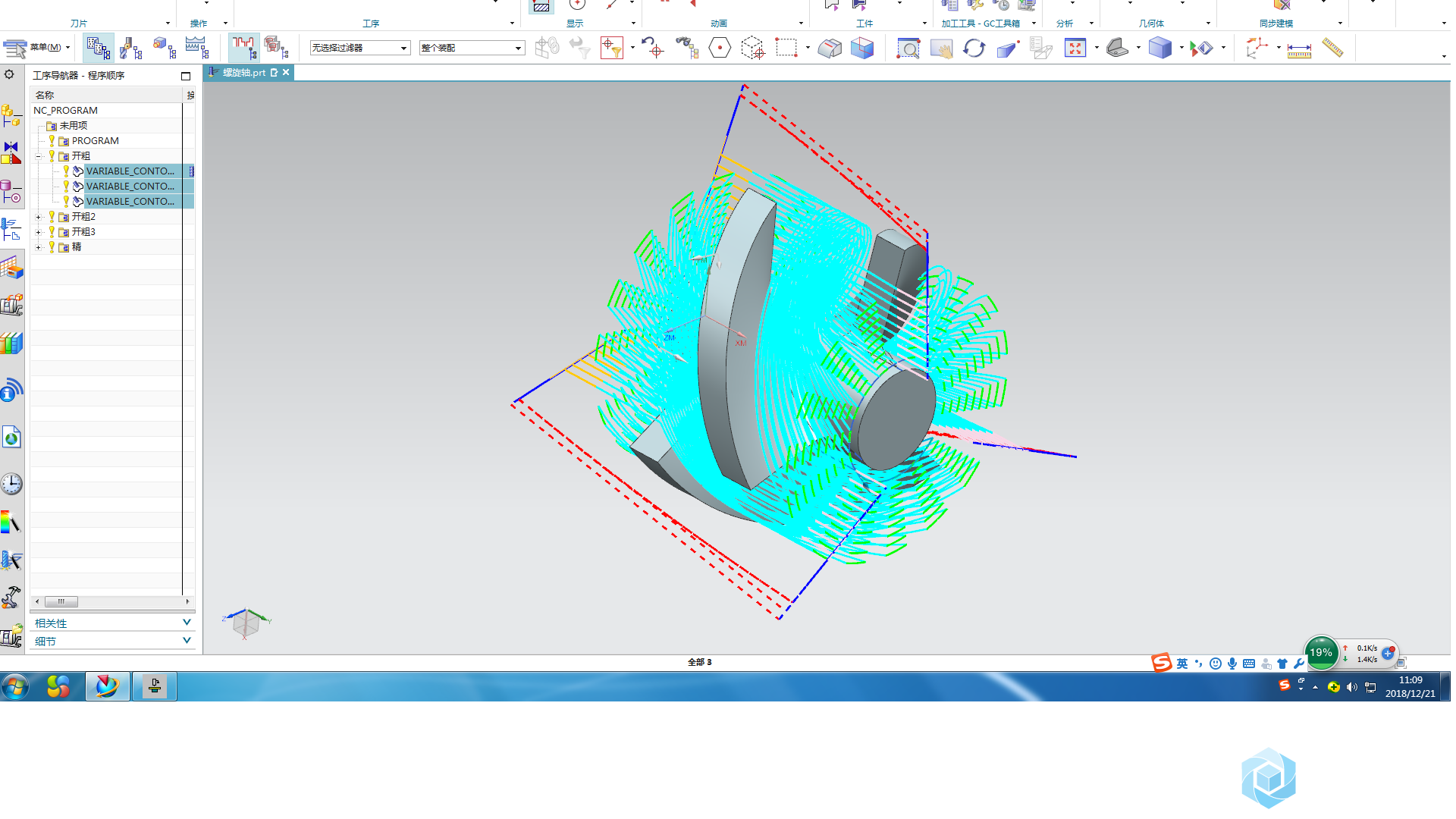This screenshot has height=819, width=1456.
Task: Click the navigator scrollbar right arrow
Action: [x=187, y=601]
